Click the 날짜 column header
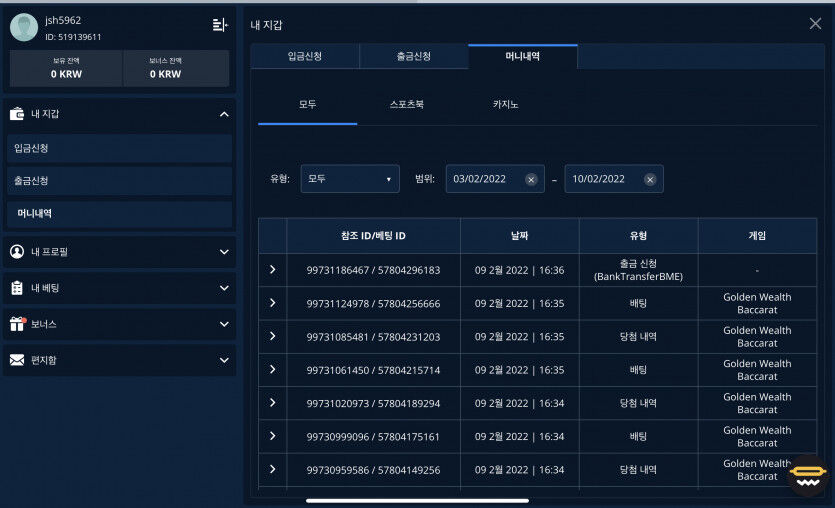835x508 pixels. [x=520, y=235]
